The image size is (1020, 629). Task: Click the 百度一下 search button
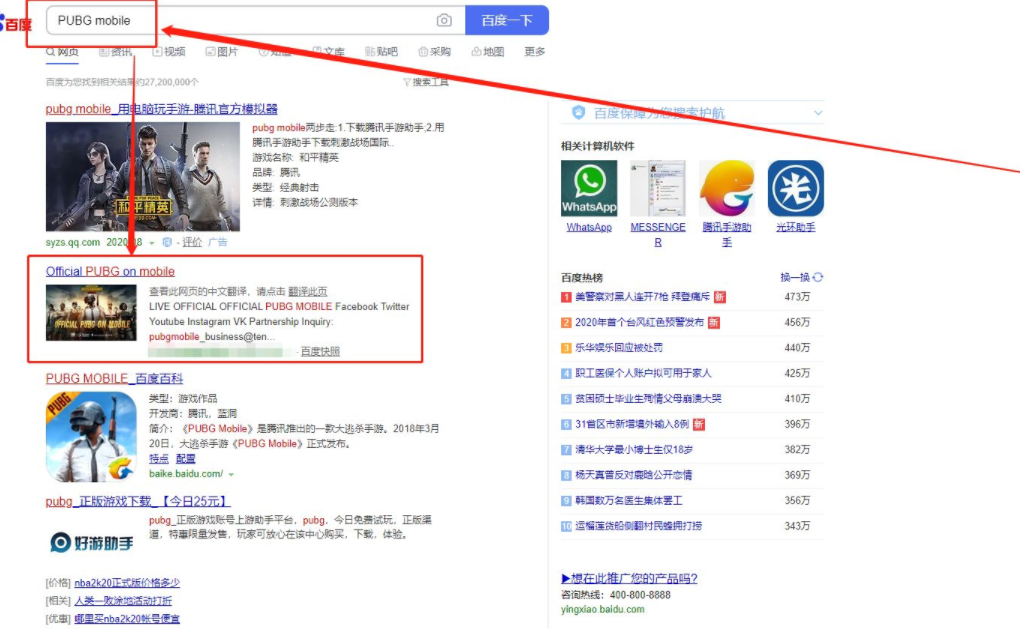point(507,20)
